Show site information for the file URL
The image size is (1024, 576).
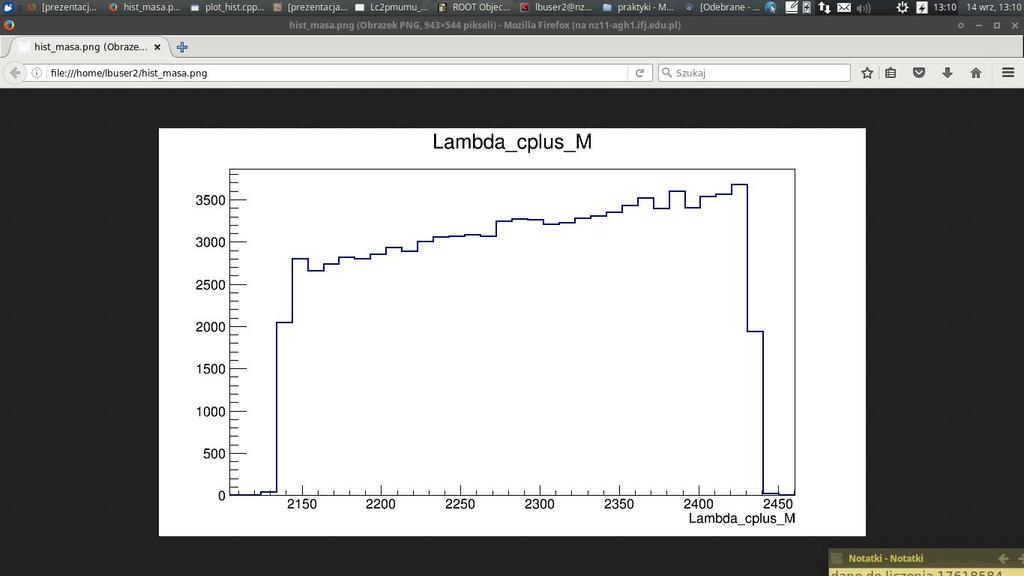37,73
